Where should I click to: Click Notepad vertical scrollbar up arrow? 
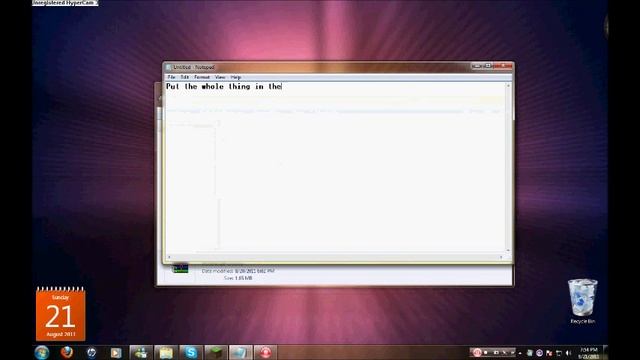[x=508, y=86]
